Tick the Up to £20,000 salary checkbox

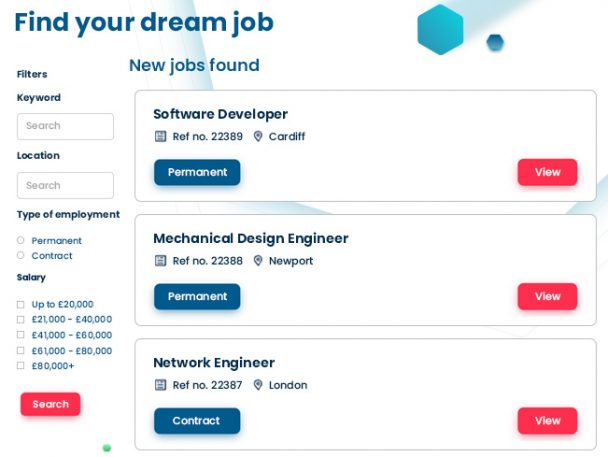21,305
